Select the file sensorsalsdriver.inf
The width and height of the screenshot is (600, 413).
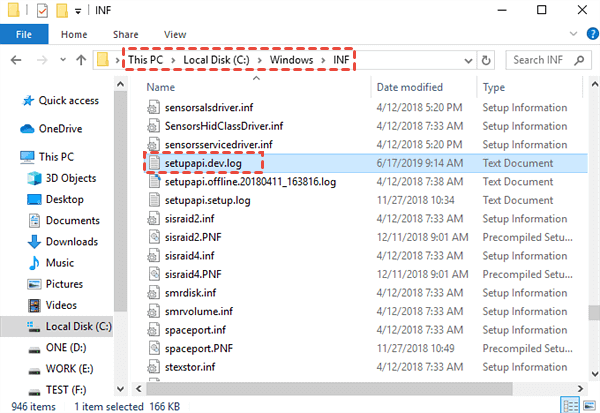pos(209,108)
